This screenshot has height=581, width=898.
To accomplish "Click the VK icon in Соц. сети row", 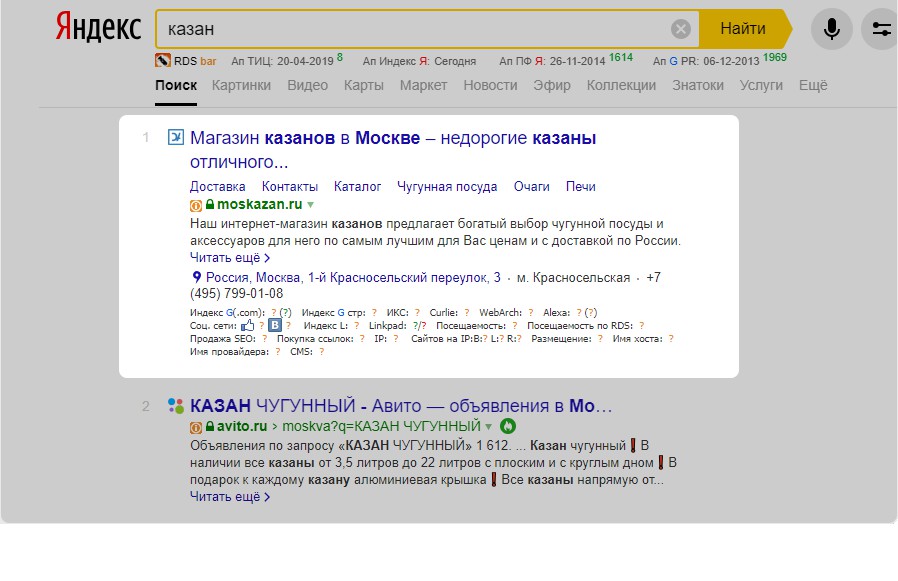I will point(275,325).
